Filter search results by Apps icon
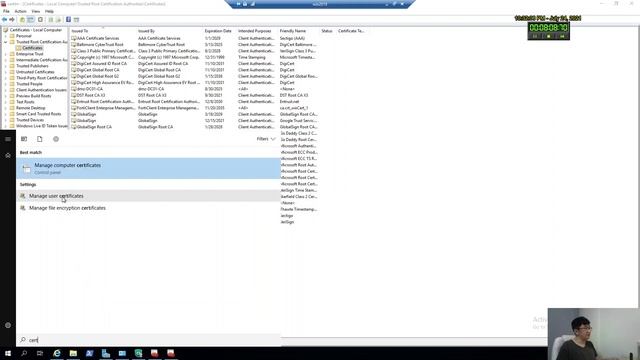640x360 pixels. pyautogui.click(x=24, y=139)
